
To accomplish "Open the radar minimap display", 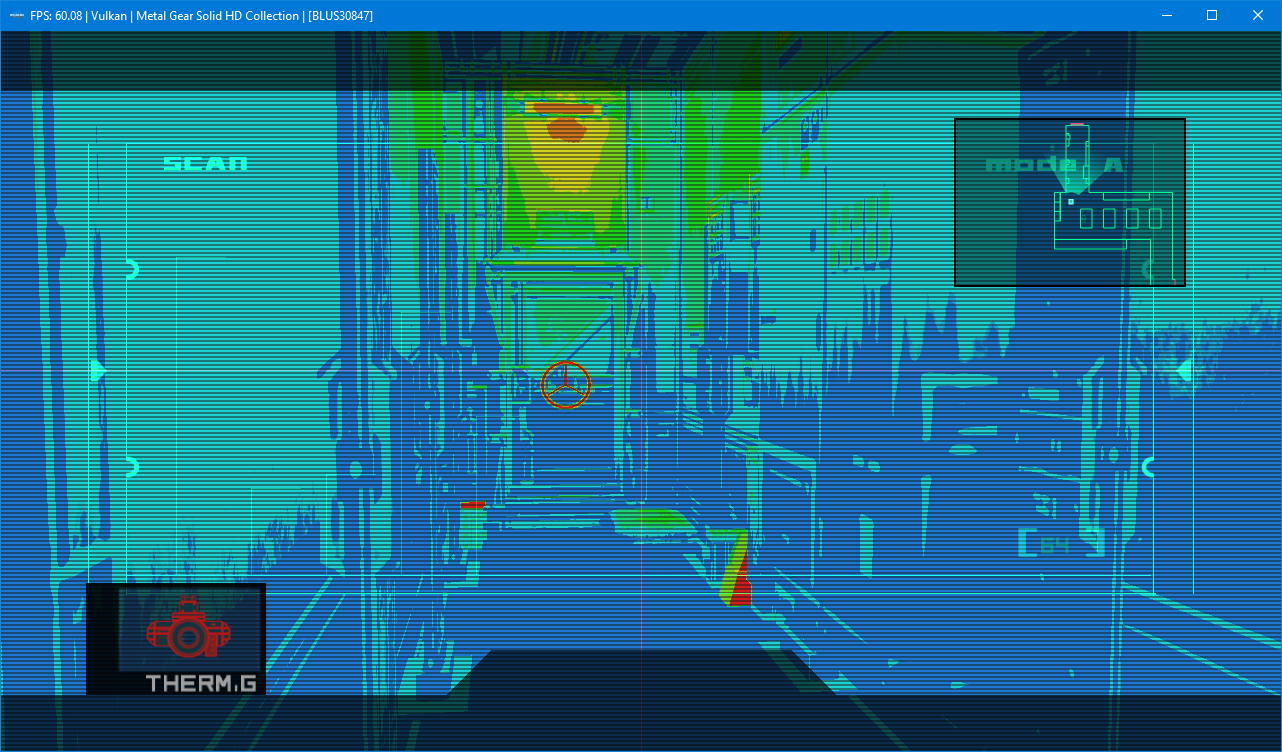I will coord(1070,202).
